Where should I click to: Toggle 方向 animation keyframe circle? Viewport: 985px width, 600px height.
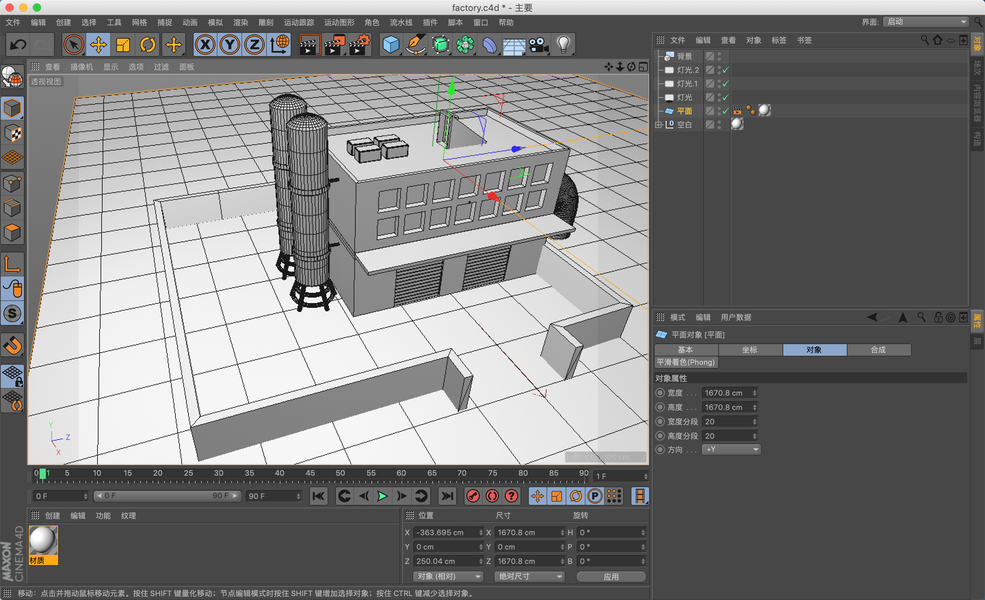[x=660, y=450]
